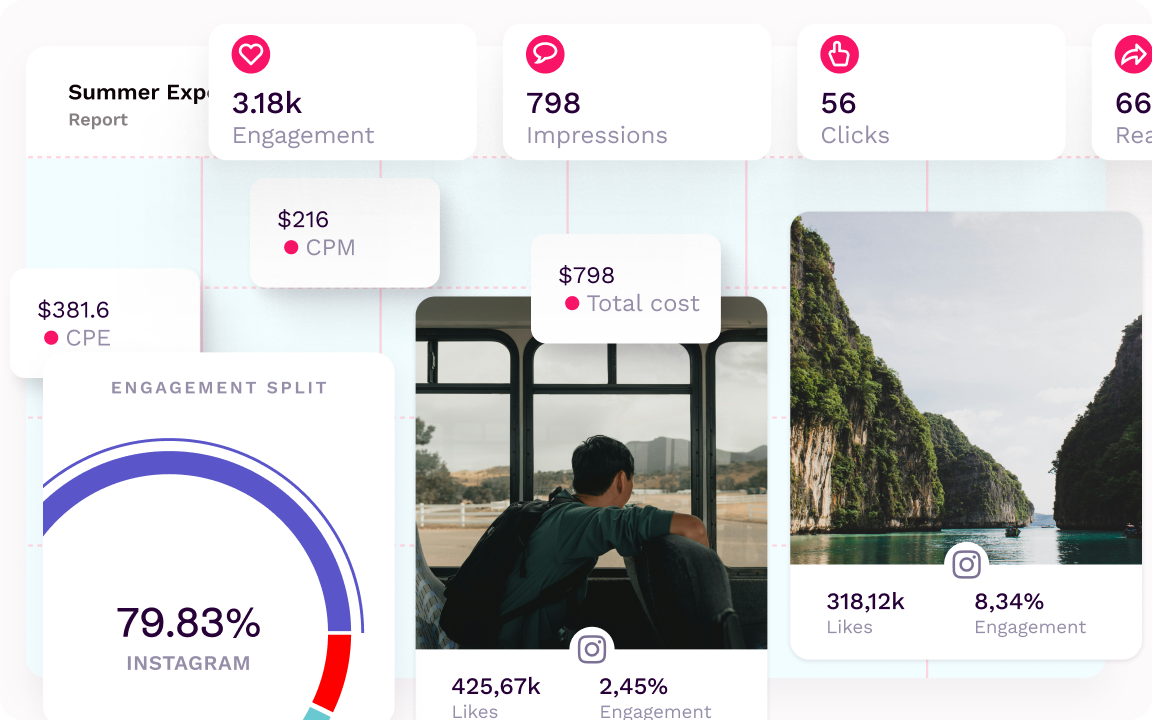Click the share arrow Reach icon
1152x720 pixels.
point(1133,55)
